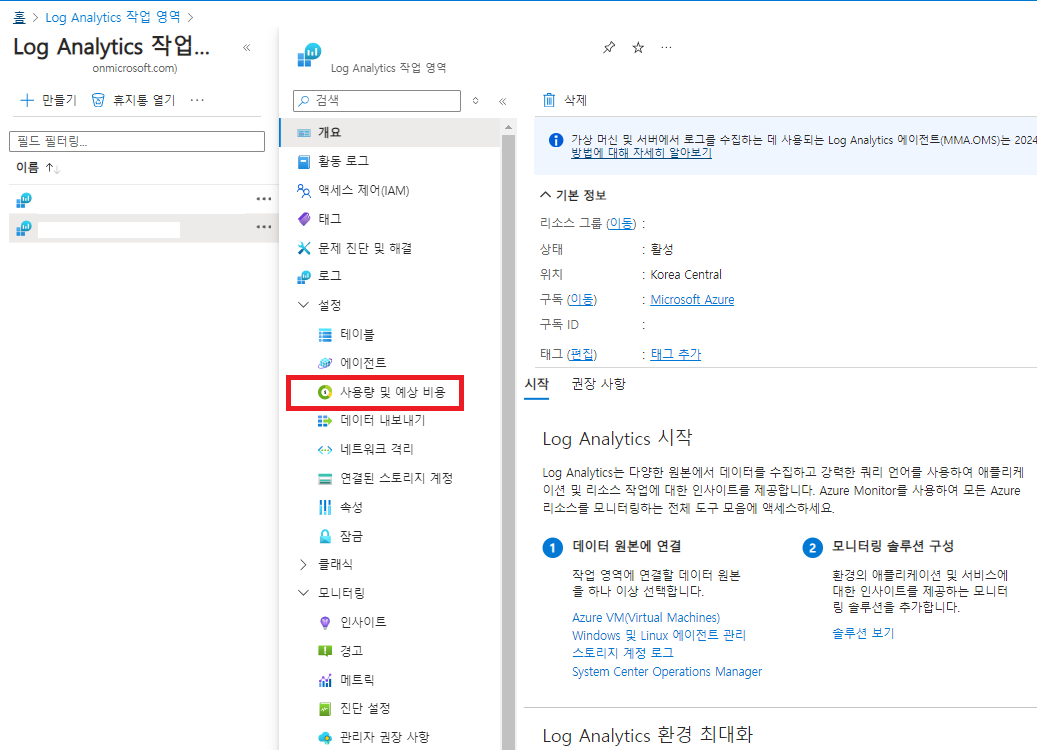This screenshot has height=750, width=1037.
Task: Open 관리자 권장 사항 cloud icon
Action: coord(325,737)
